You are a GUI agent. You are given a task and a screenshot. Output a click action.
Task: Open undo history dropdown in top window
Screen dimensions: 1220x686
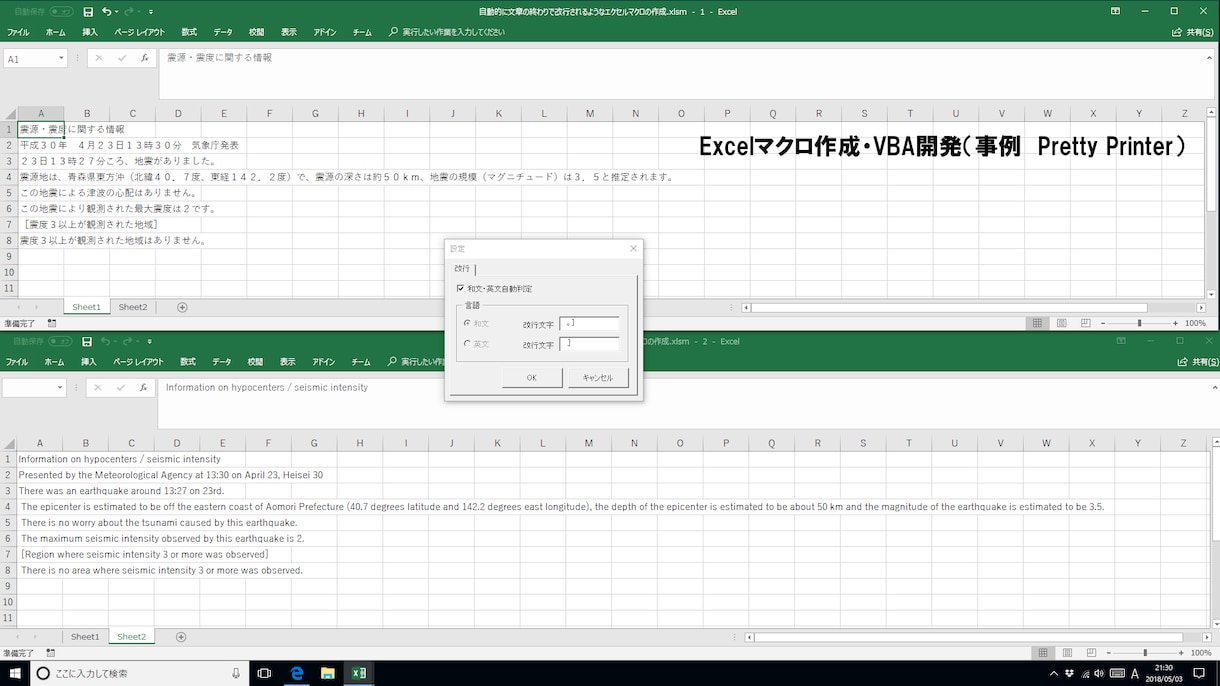(x=117, y=12)
